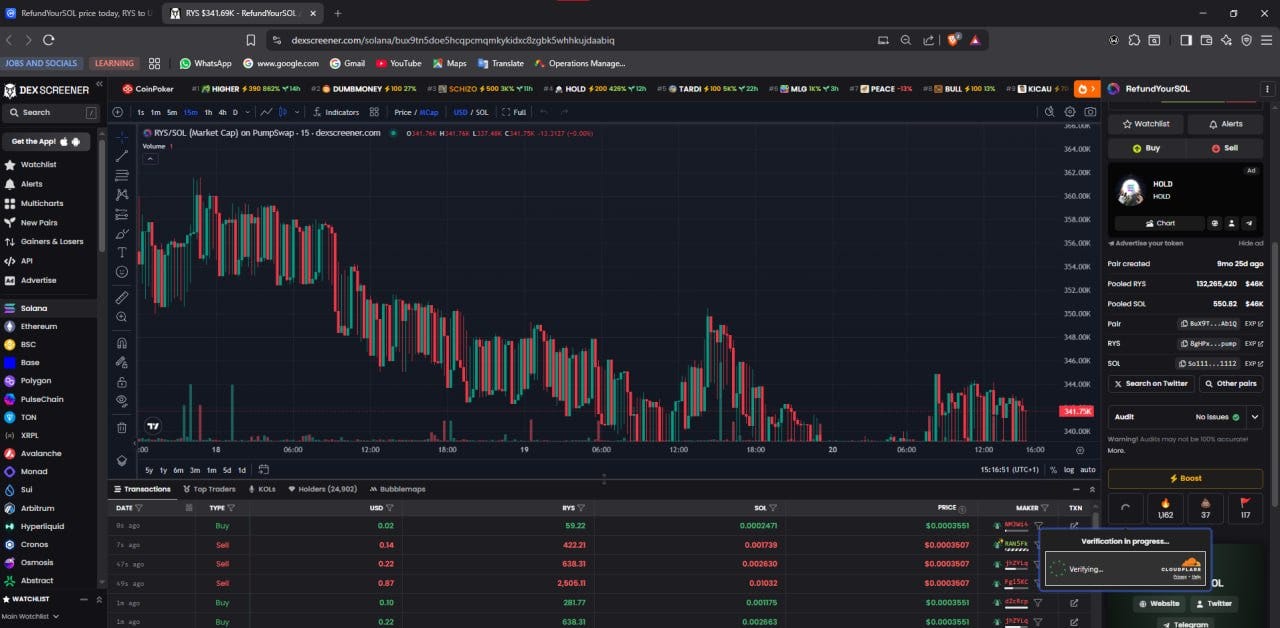
Task: Open Alerts for RefundYourSOL
Action: pyautogui.click(x=1225, y=124)
